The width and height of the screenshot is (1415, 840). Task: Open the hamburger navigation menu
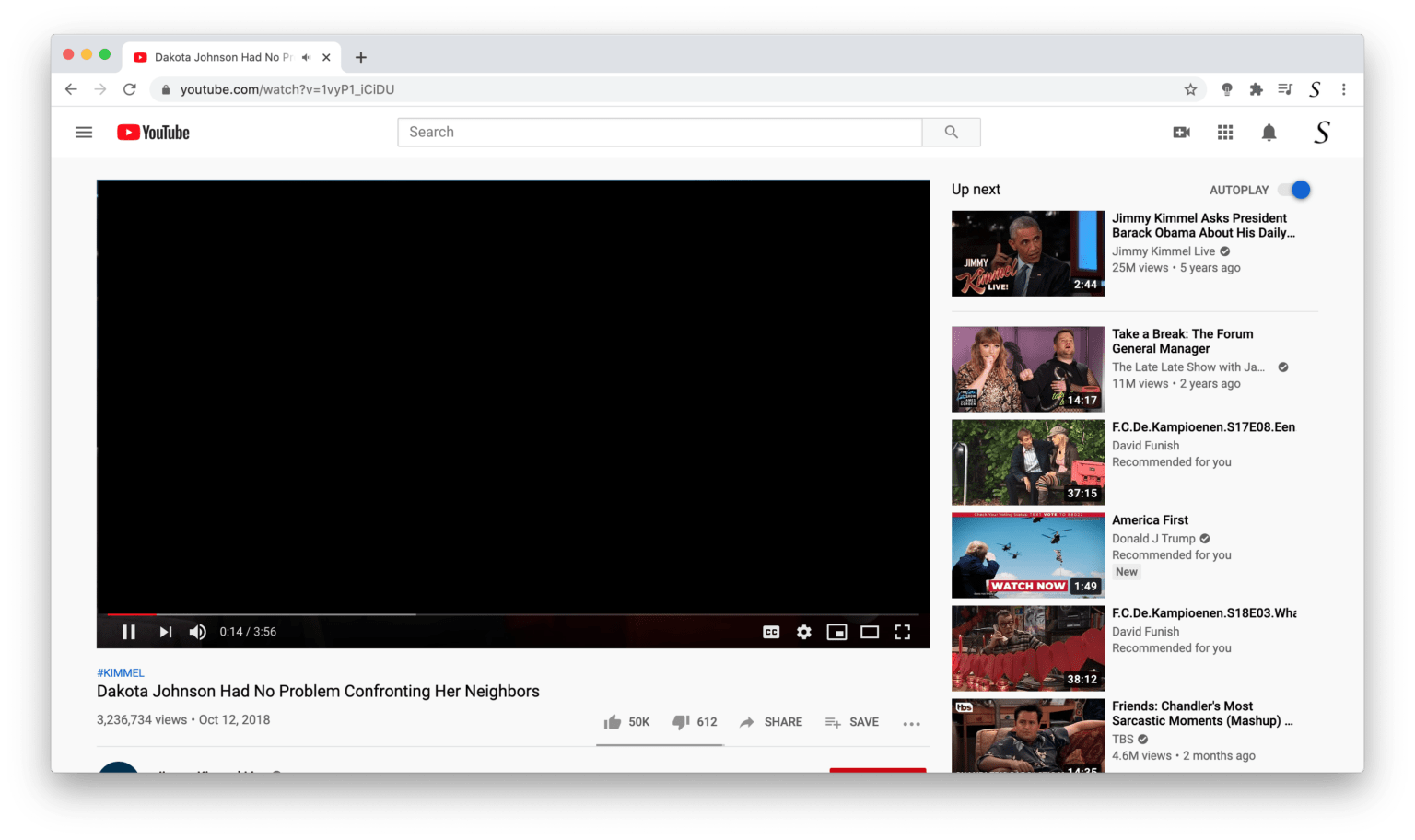coord(84,132)
